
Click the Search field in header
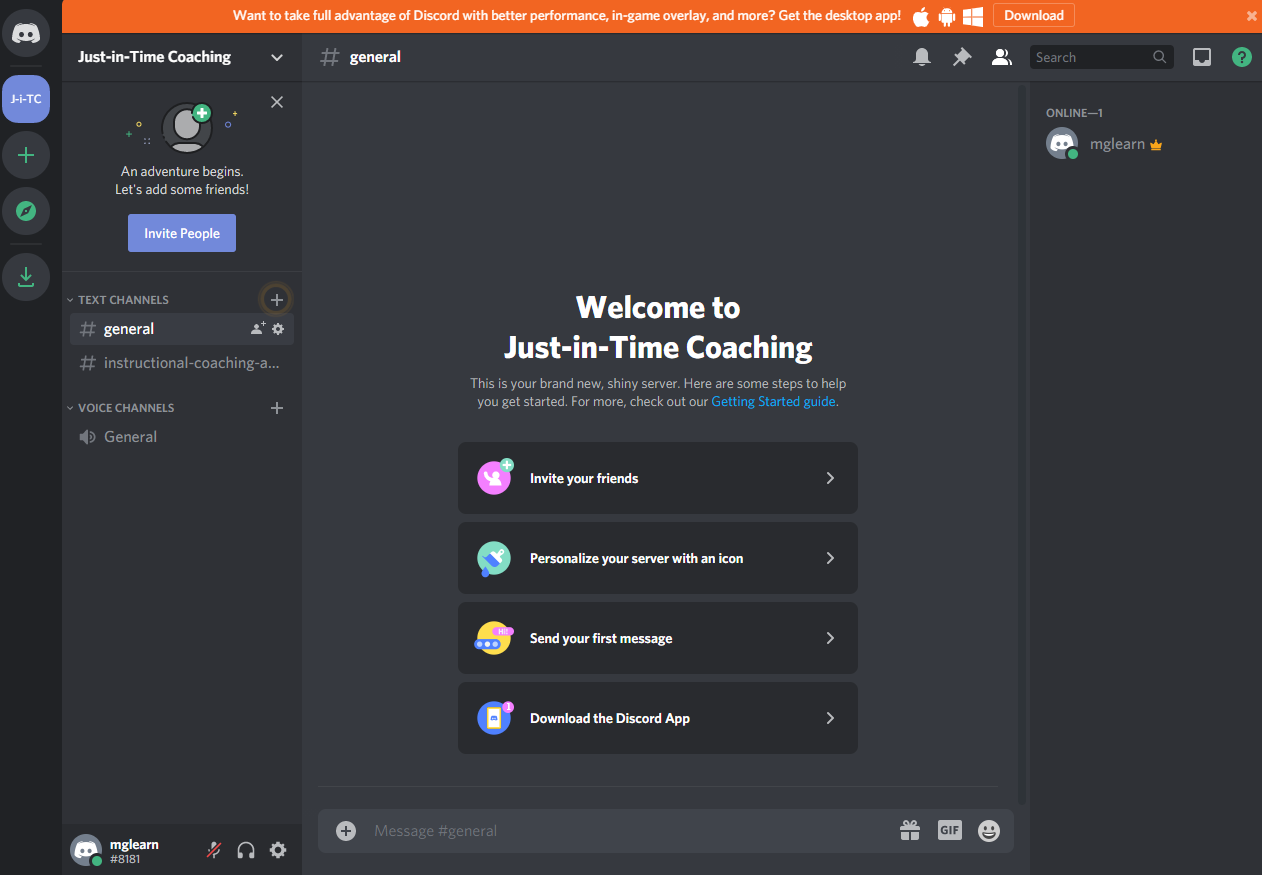point(1101,57)
